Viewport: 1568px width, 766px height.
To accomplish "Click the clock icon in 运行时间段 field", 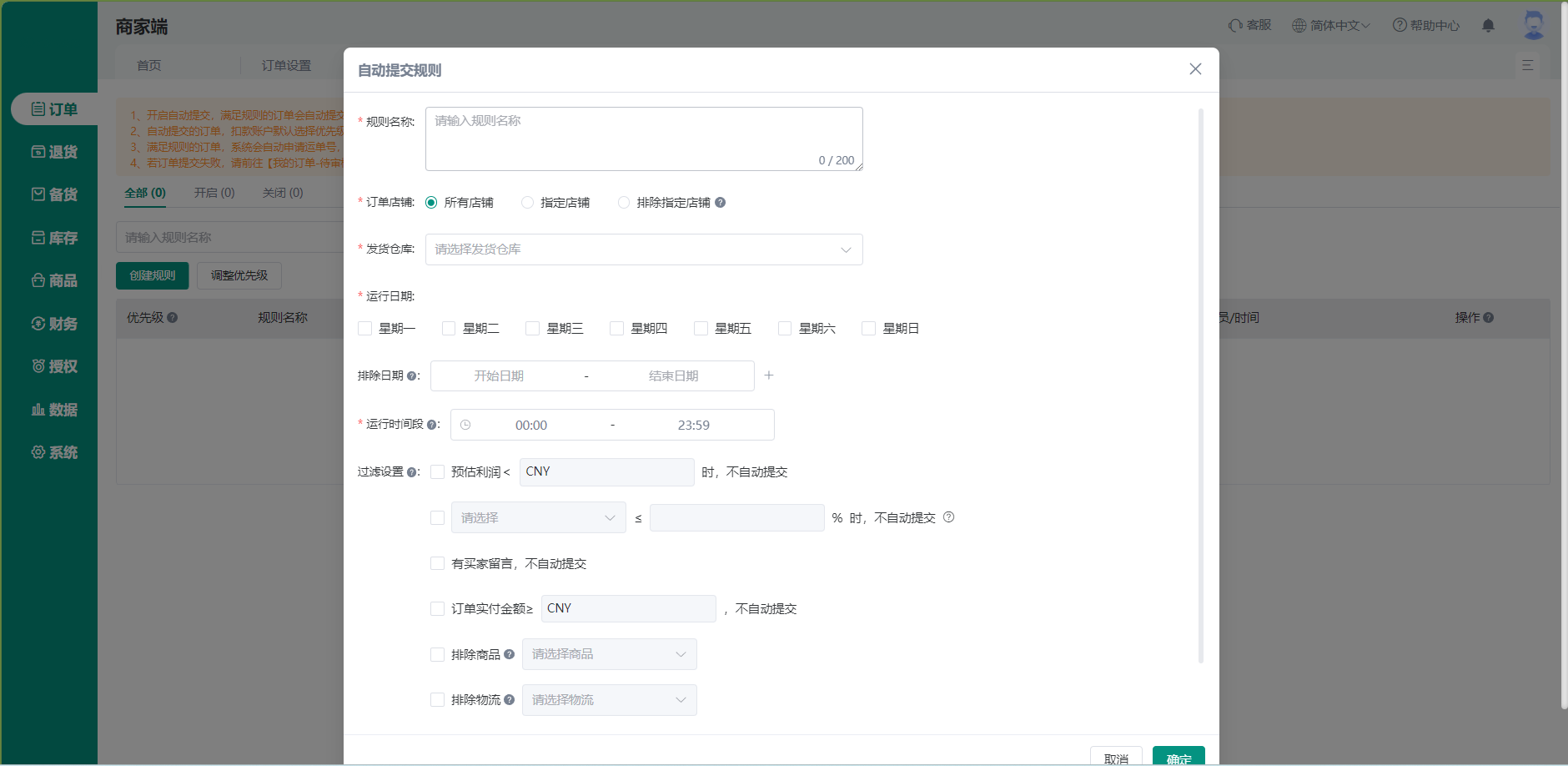I will tap(465, 425).
